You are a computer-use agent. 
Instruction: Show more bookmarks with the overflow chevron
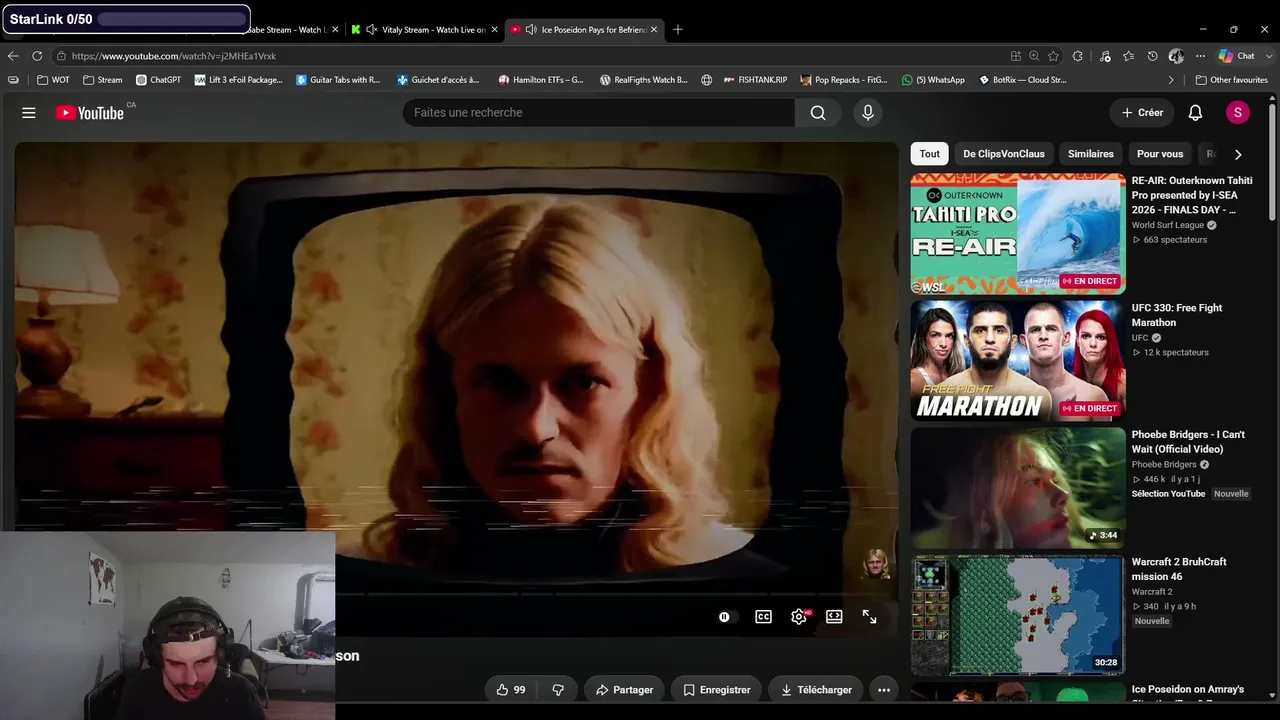1171,80
